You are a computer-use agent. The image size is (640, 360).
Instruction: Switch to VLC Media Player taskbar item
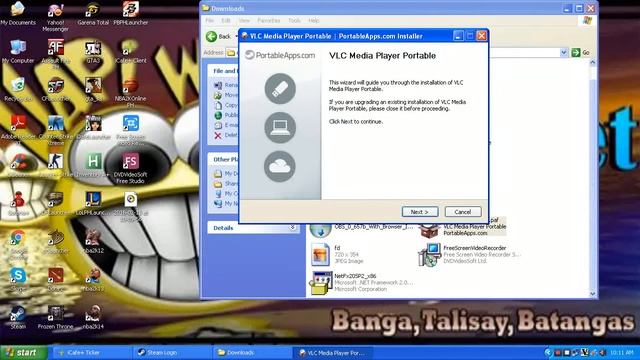tap(332, 353)
